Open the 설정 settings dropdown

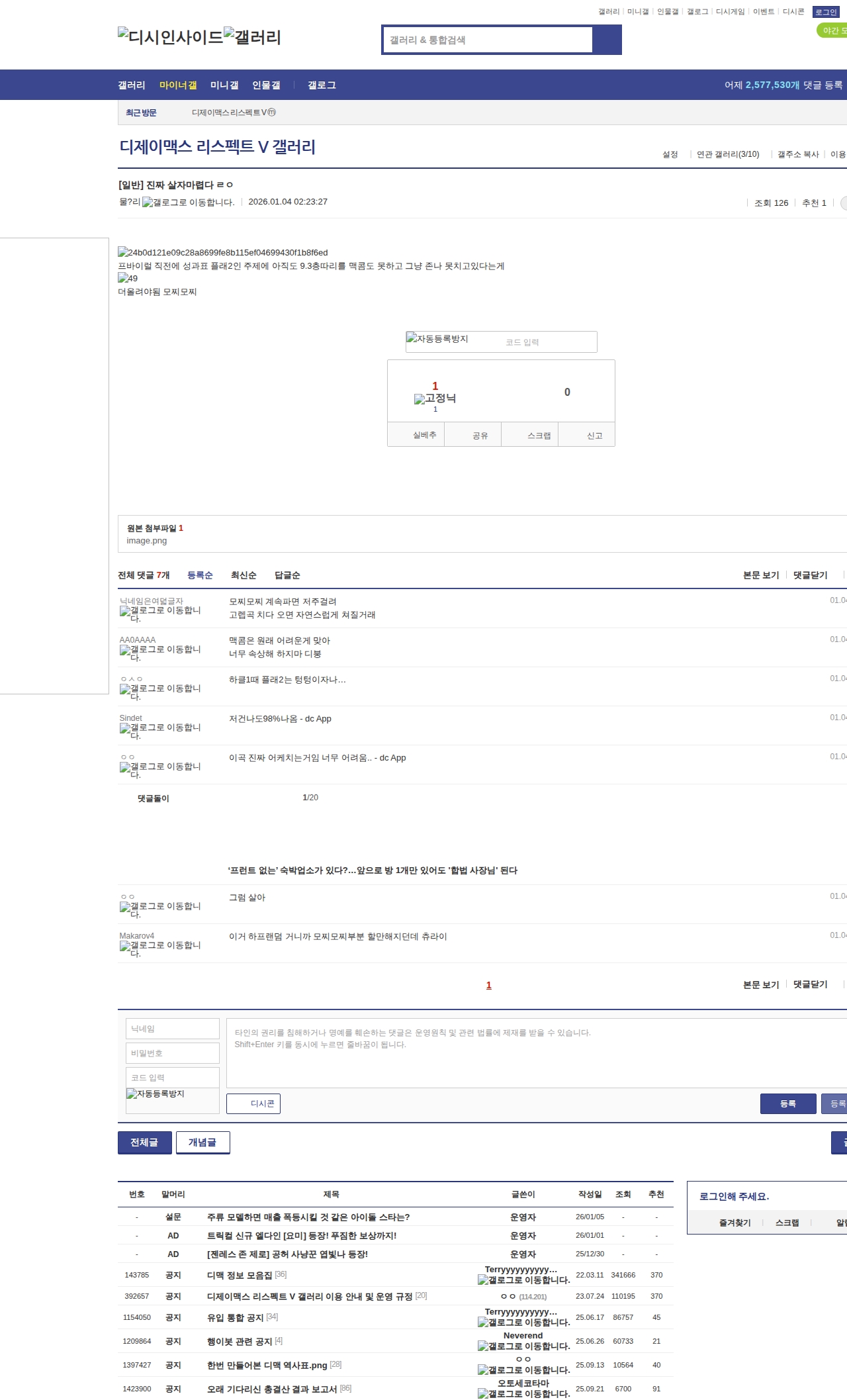coord(670,154)
